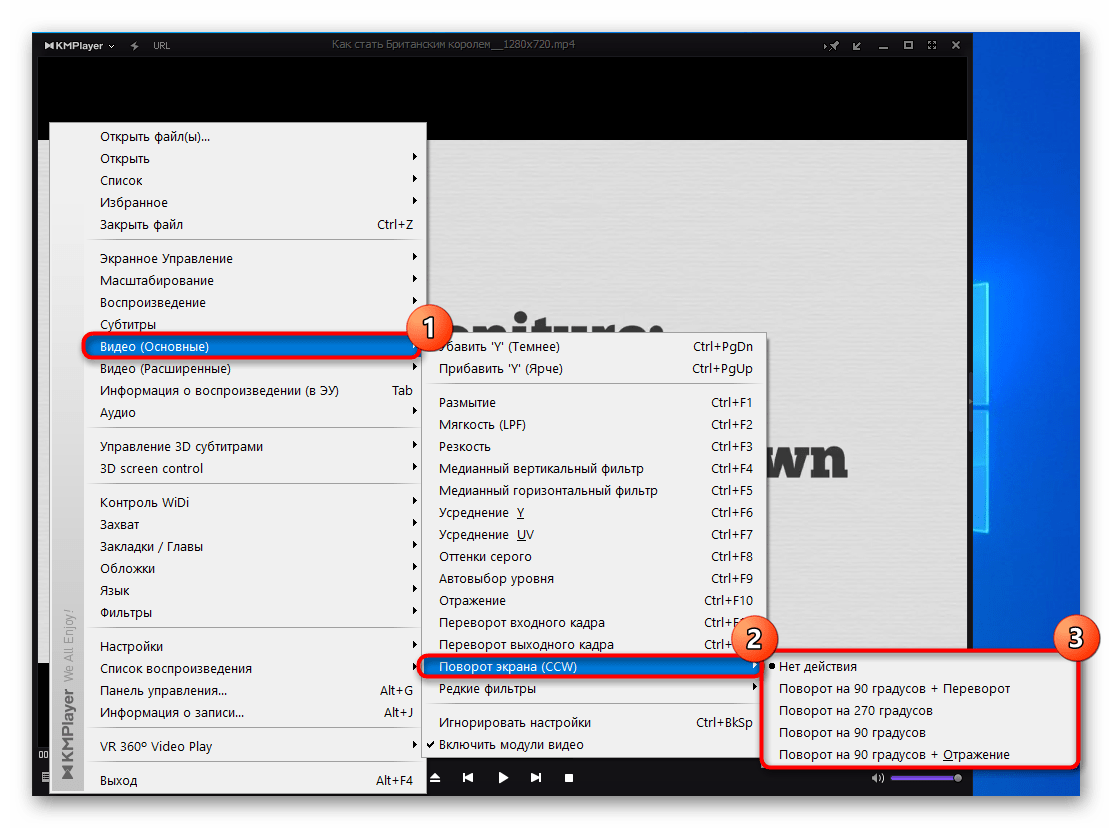Screen dimensions: 1112x828
Task: Open the KMPlayer logo menu
Action: pyautogui.click(x=79, y=45)
